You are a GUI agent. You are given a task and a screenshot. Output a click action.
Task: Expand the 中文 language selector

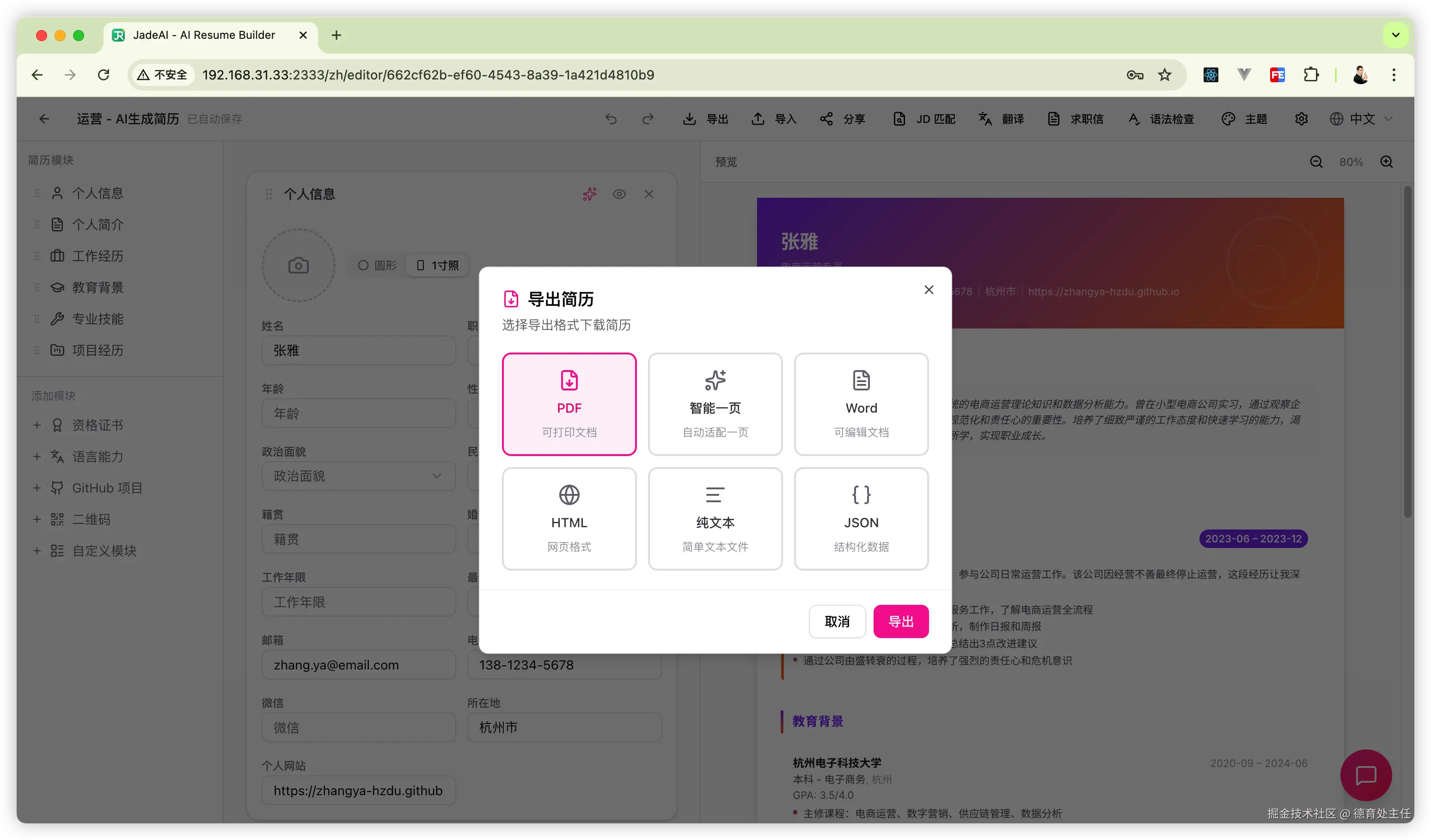click(x=1361, y=119)
